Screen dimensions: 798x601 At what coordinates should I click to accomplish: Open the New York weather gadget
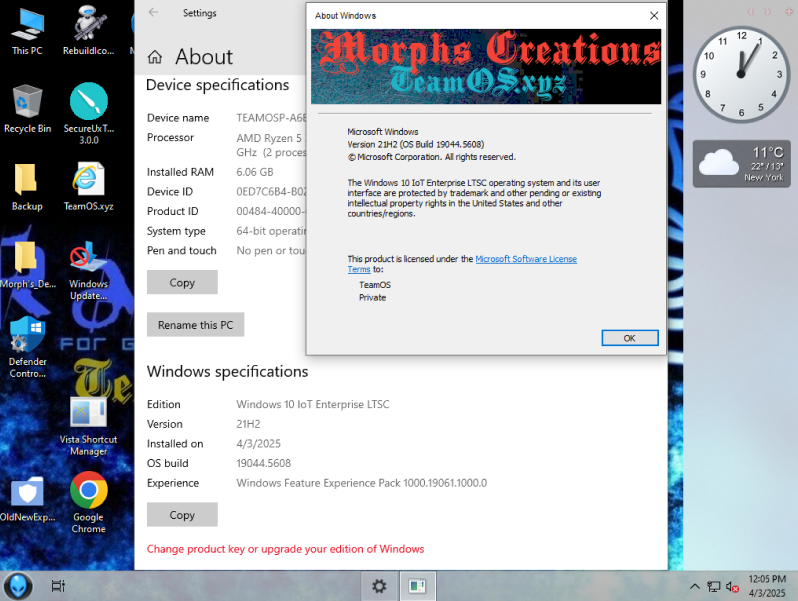click(x=742, y=164)
